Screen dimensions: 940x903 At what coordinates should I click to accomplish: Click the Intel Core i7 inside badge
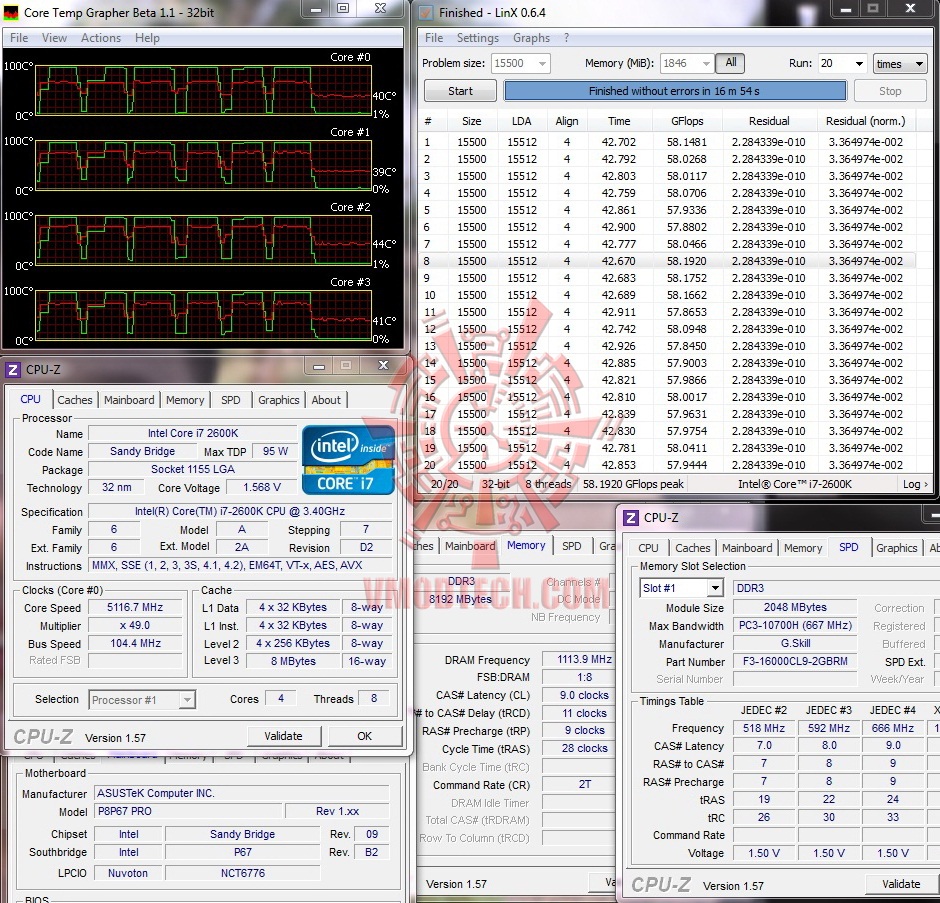point(348,459)
